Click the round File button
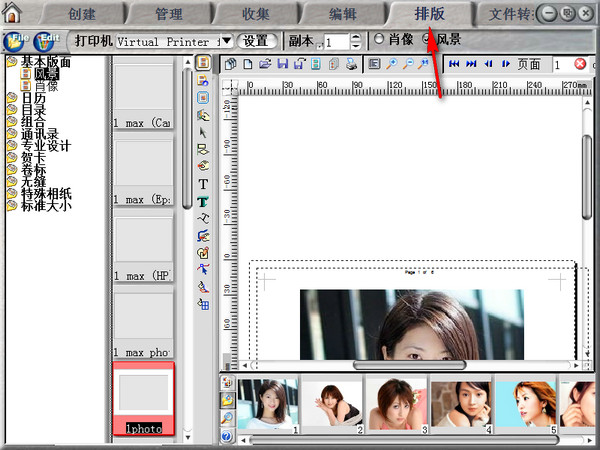 tap(17, 41)
